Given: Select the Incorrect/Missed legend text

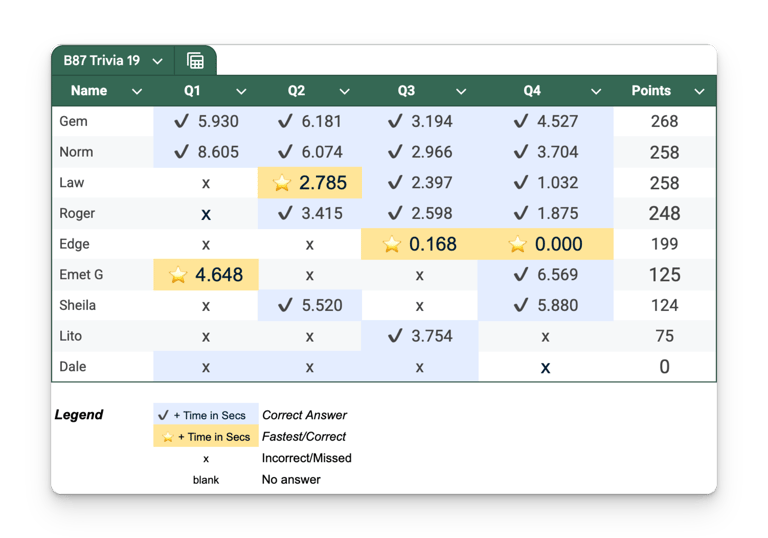Looking at the screenshot, I should [307, 458].
